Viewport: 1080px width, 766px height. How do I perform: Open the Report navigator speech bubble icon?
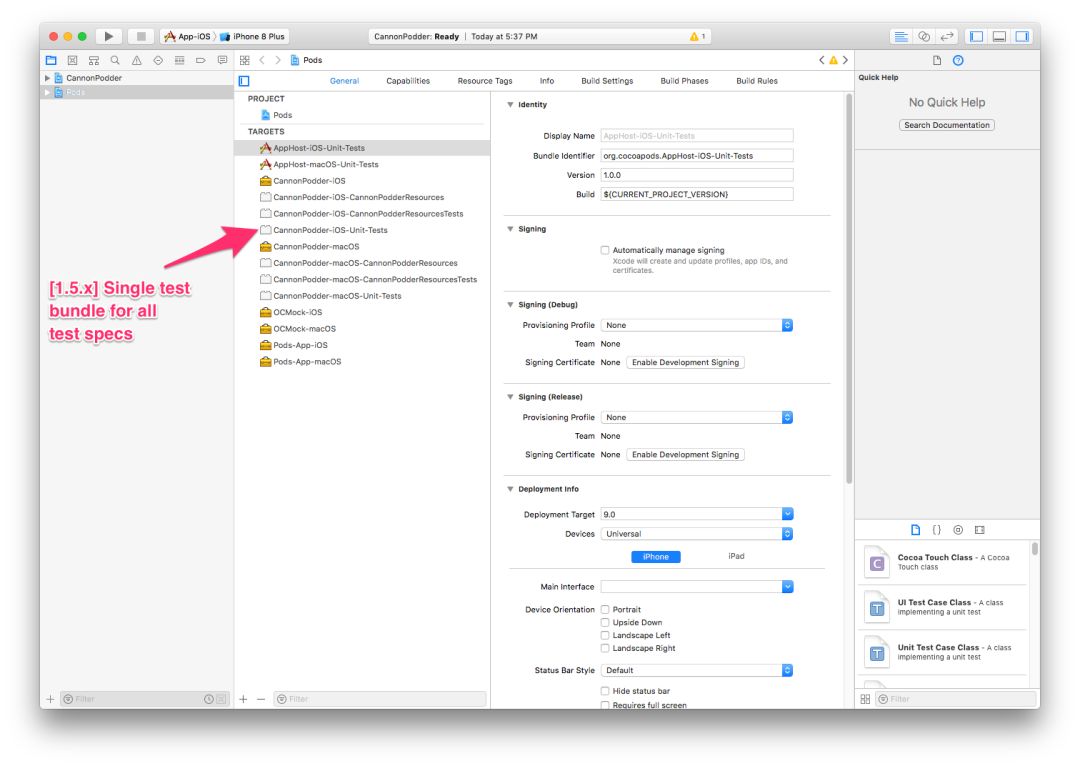[222, 61]
